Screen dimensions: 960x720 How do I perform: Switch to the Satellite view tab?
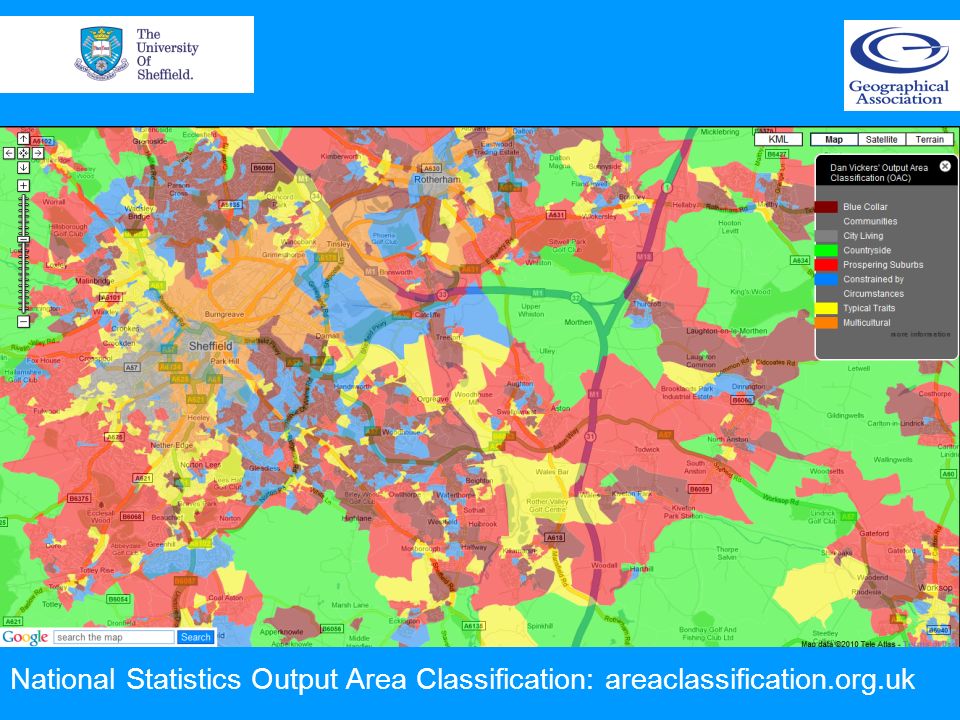[882, 139]
